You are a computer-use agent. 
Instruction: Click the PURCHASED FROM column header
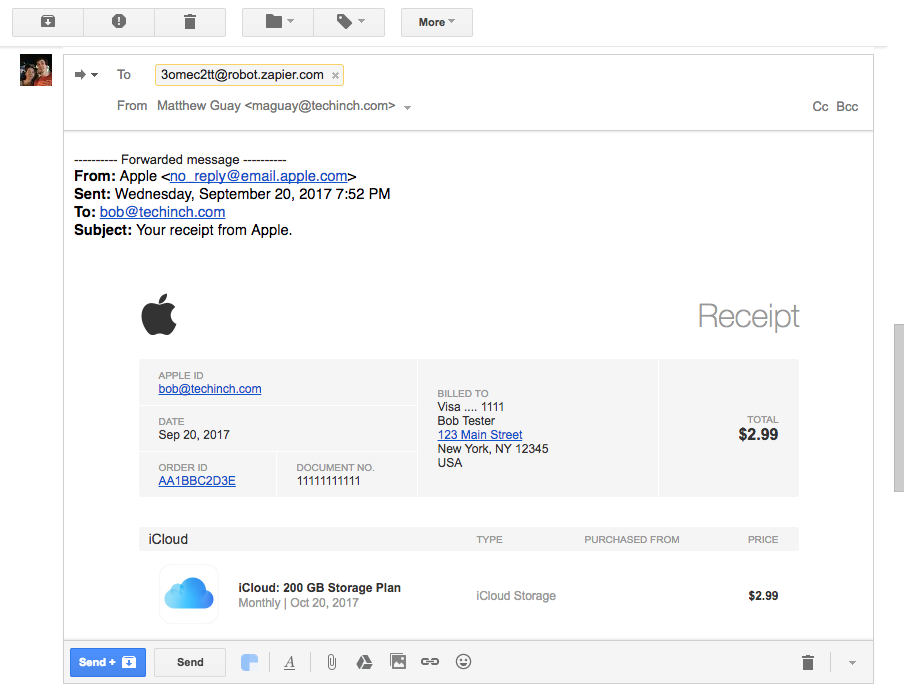click(632, 540)
